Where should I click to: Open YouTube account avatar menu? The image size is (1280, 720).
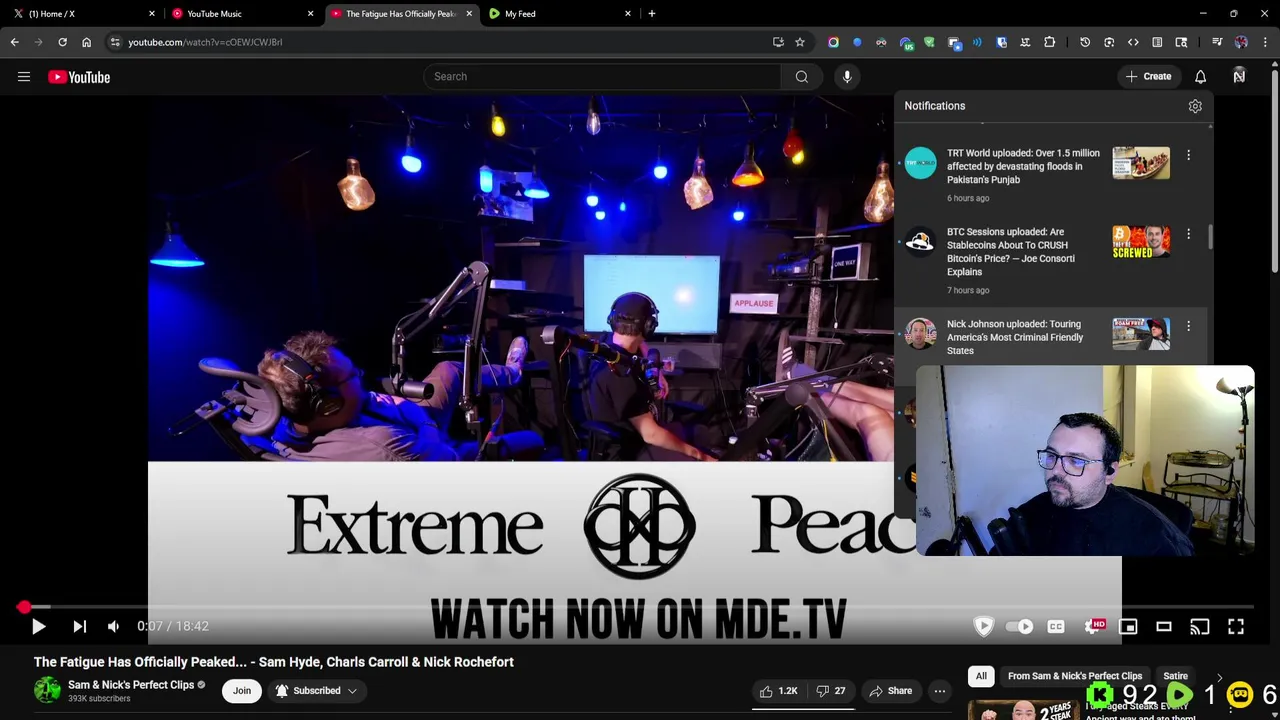[1239, 77]
